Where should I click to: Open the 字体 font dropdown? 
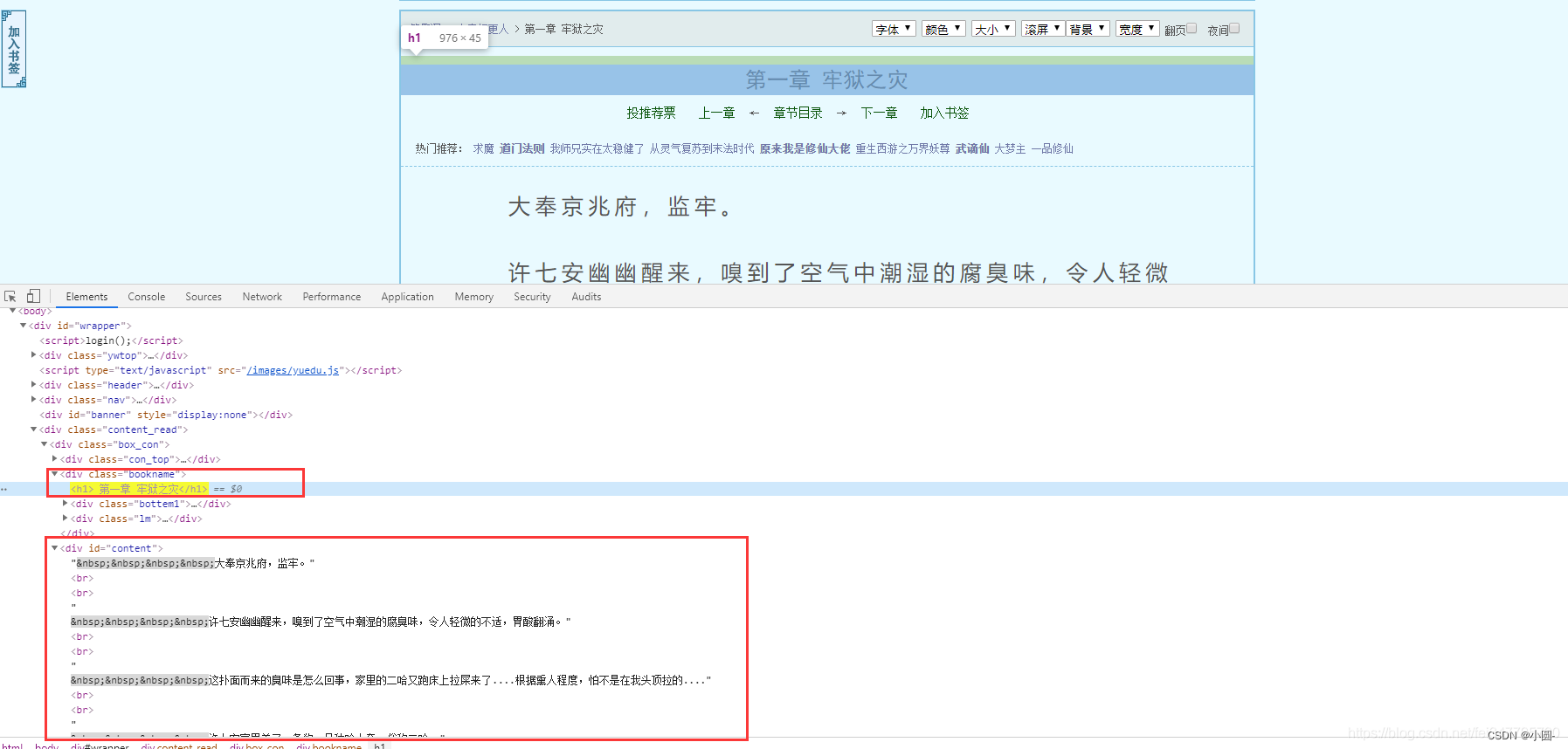pyautogui.click(x=894, y=29)
